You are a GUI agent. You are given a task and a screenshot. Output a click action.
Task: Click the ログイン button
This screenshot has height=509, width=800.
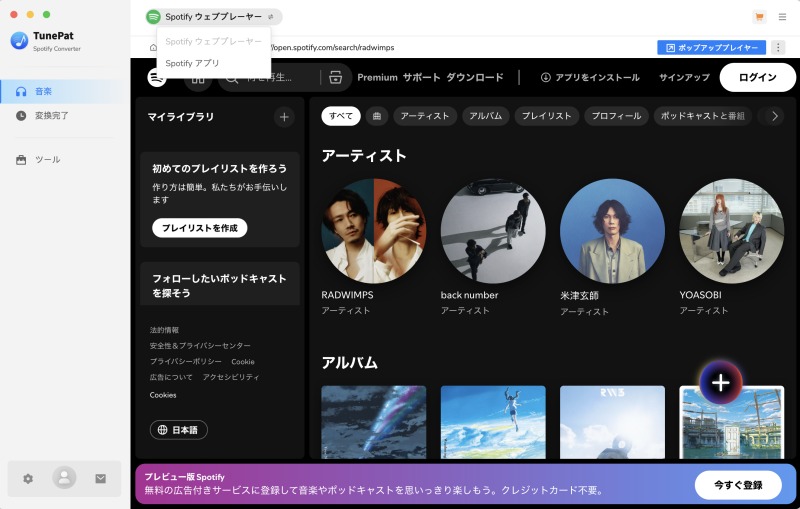(x=757, y=78)
